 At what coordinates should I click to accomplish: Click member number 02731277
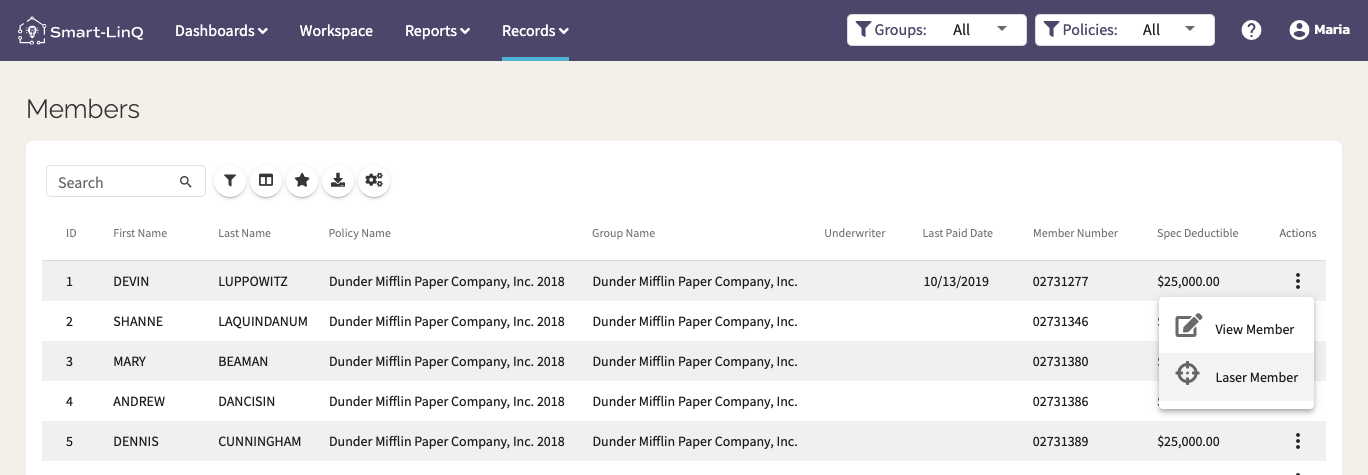[1061, 281]
